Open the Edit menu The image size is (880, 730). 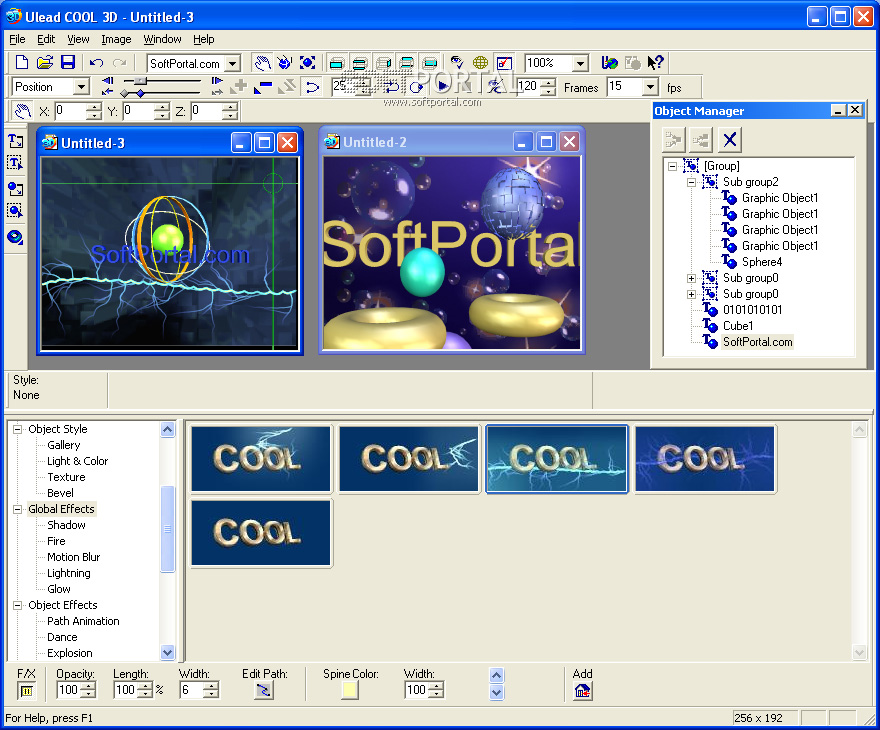coord(46,39)
